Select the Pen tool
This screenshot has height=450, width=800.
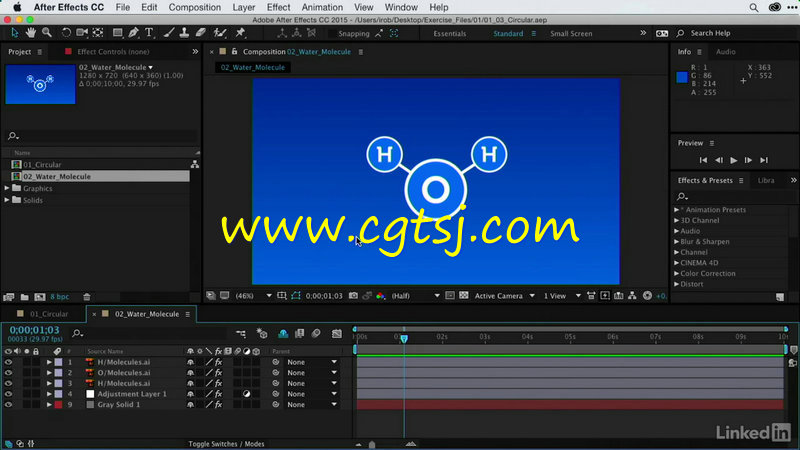pyautogui.click(x=134, y=33)
